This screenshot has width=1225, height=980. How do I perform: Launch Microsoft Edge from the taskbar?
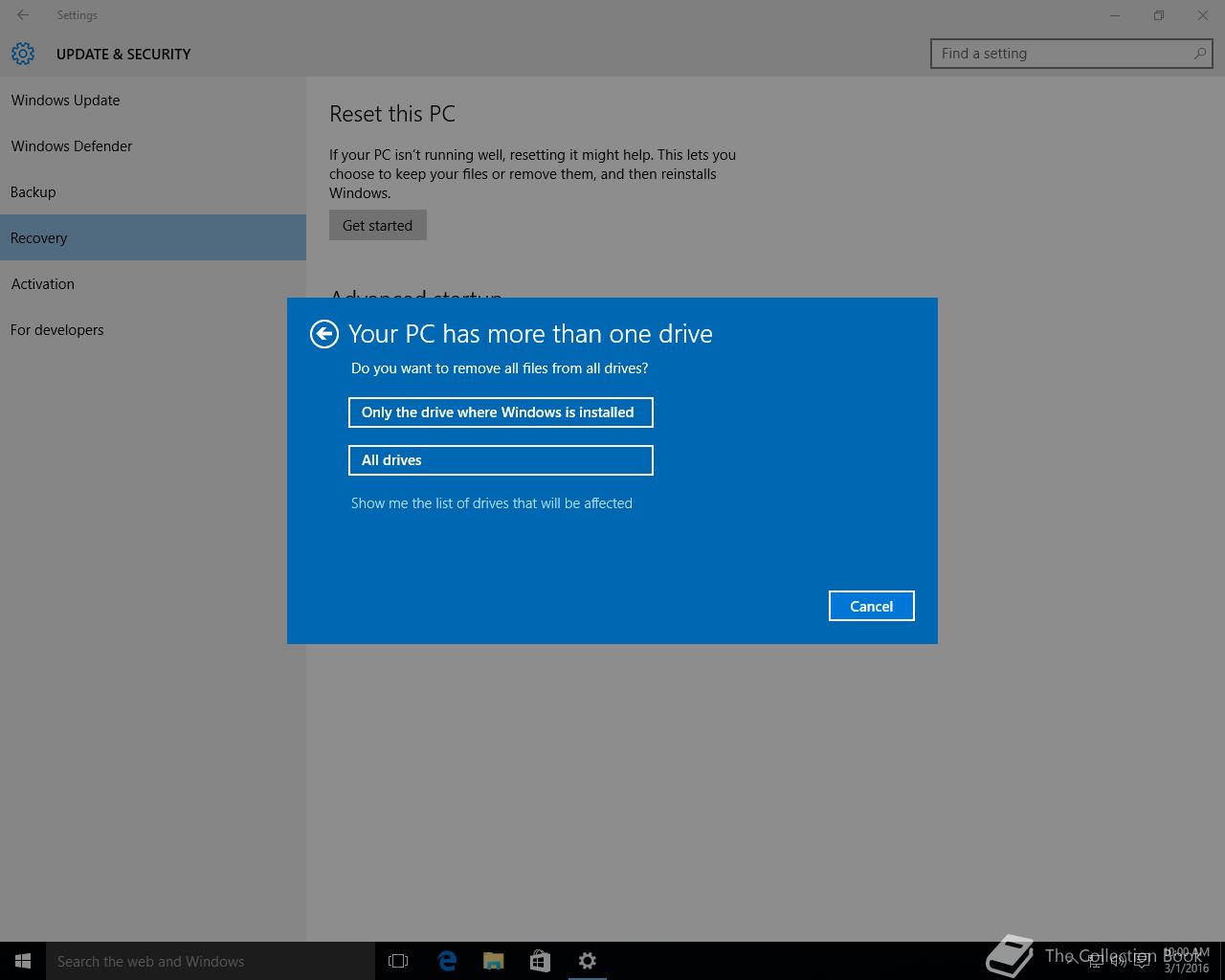pyautogui.click(x=447, y=961)
